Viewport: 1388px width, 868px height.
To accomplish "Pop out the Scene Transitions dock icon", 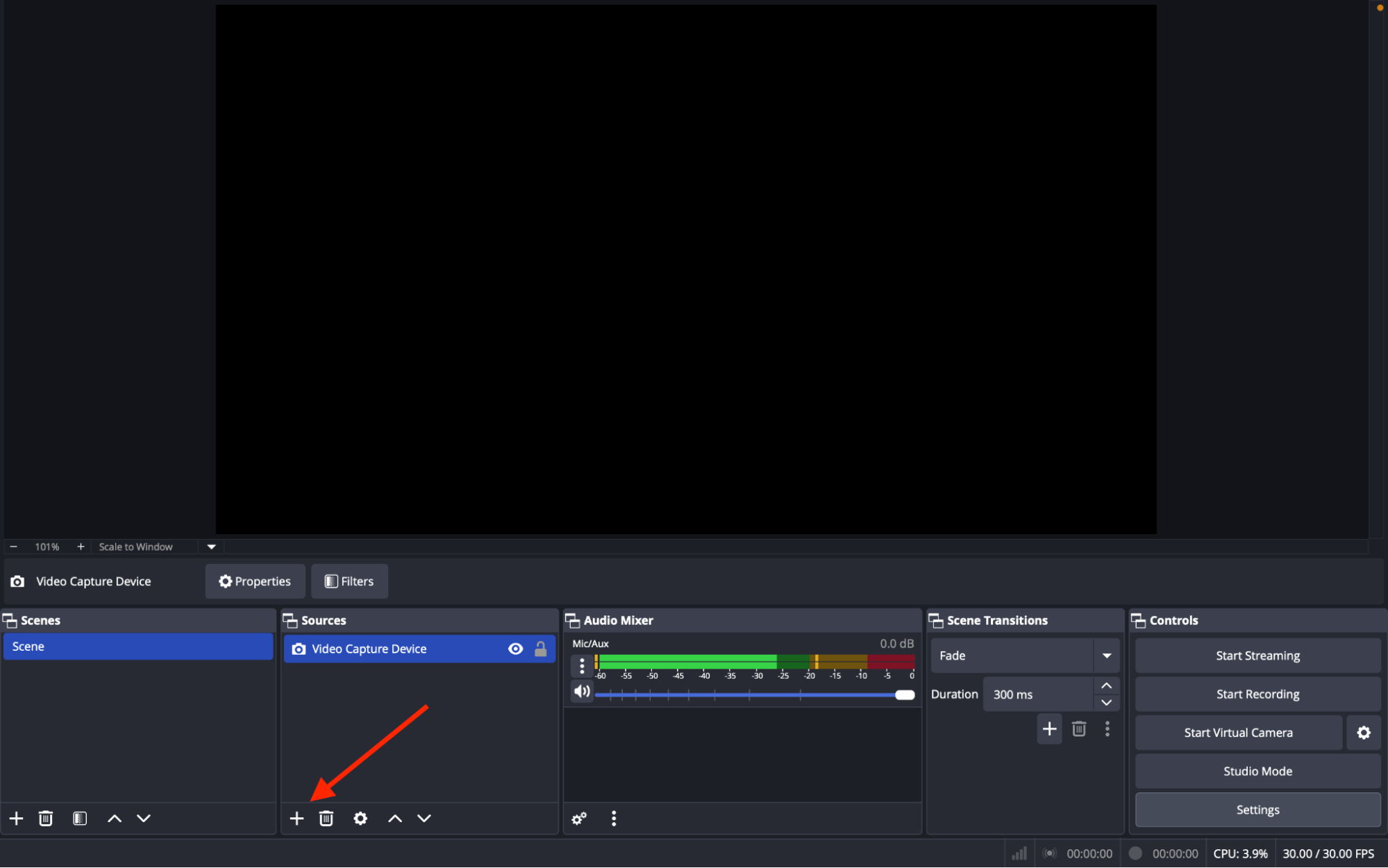I will click(936, 621).
